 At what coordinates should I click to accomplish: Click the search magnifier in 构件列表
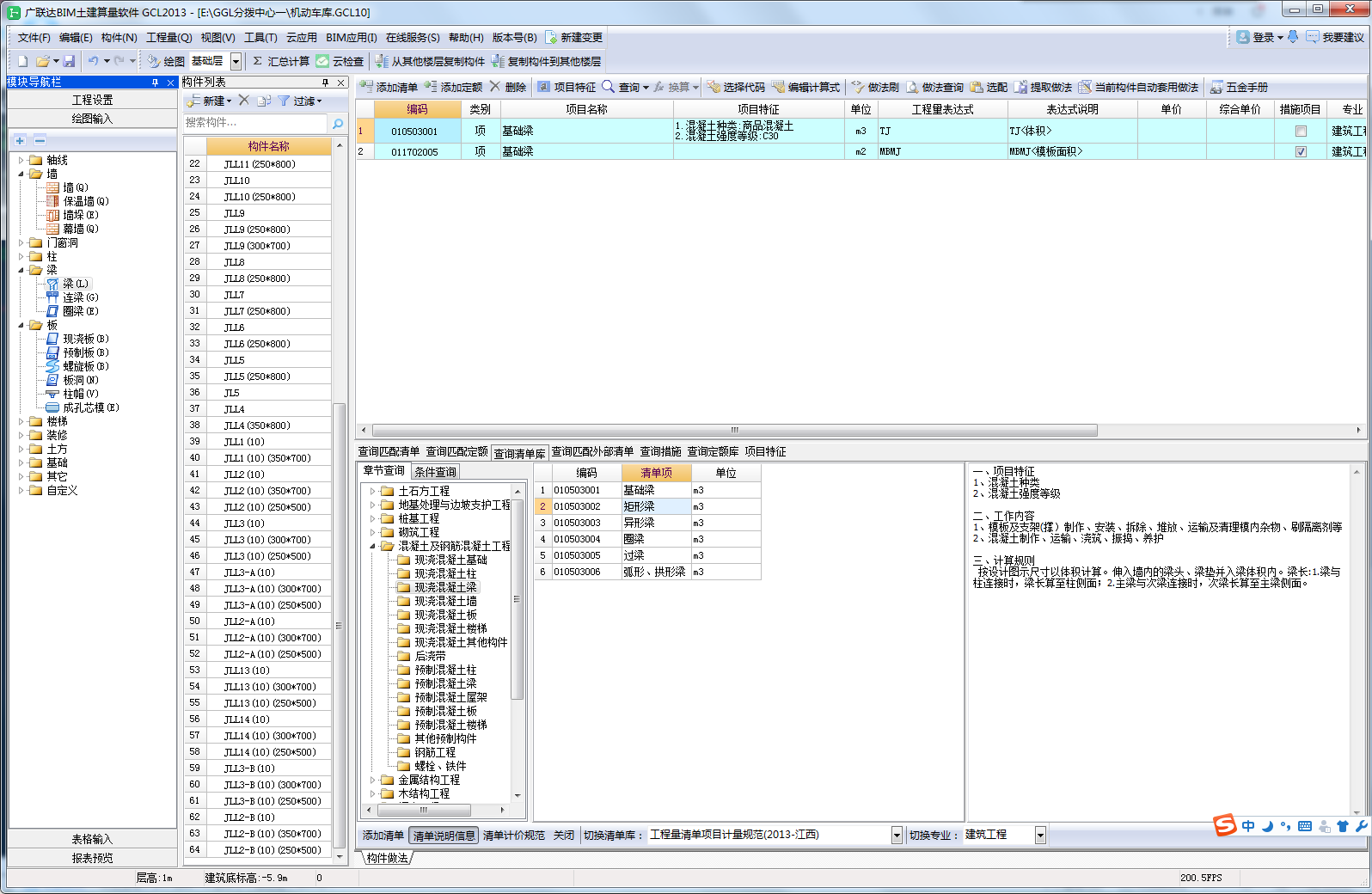tap(338, 123)
